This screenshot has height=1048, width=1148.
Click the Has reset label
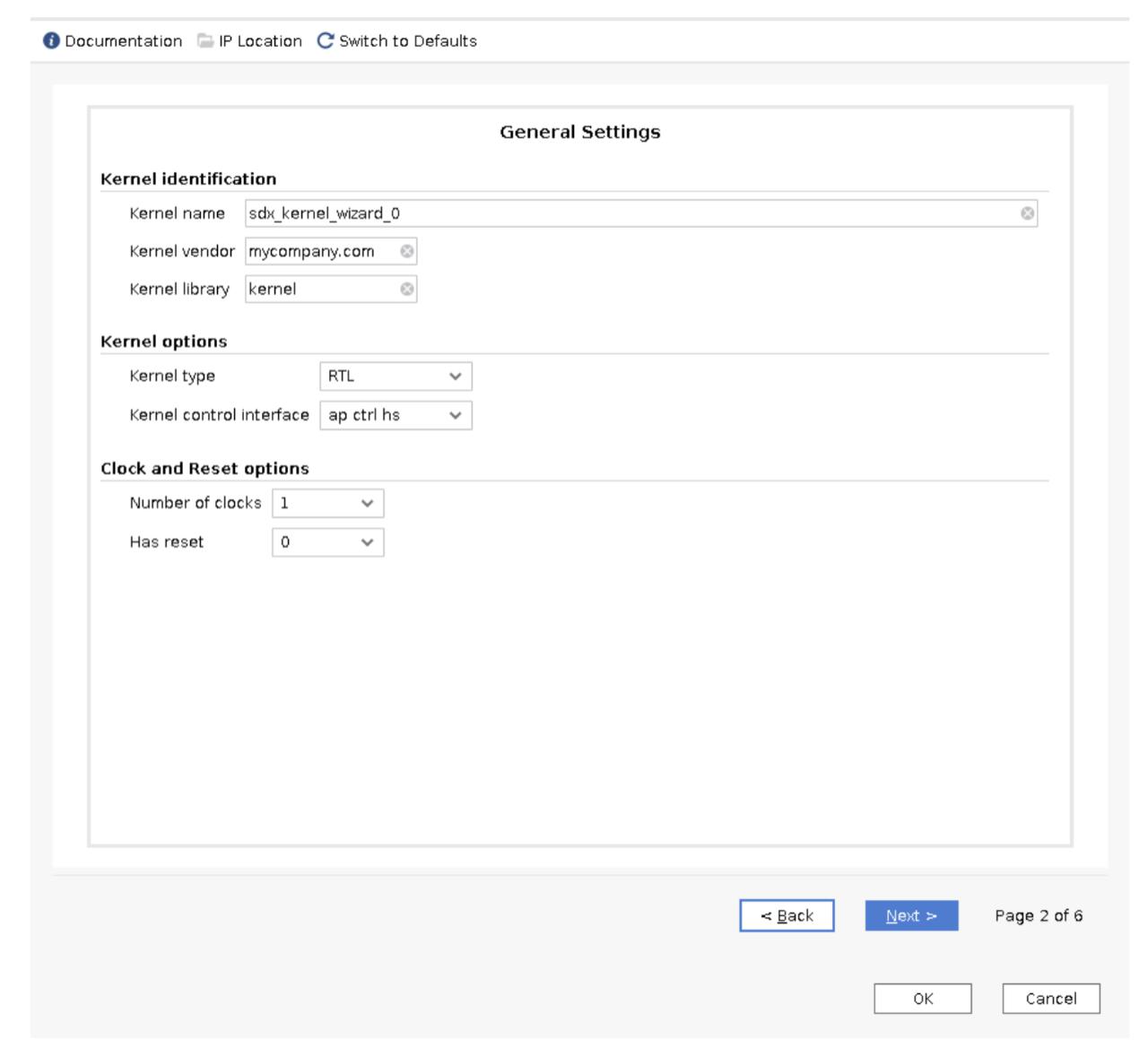(166, 541)
